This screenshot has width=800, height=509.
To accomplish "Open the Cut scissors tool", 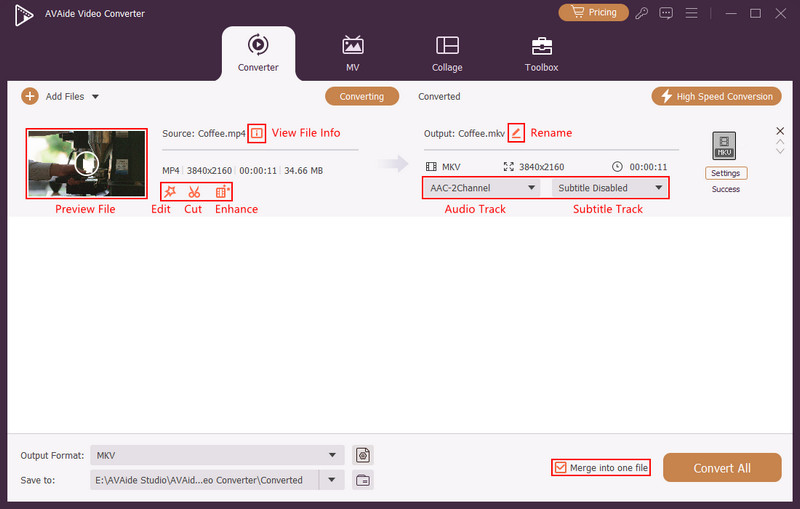I will (194, 192).
